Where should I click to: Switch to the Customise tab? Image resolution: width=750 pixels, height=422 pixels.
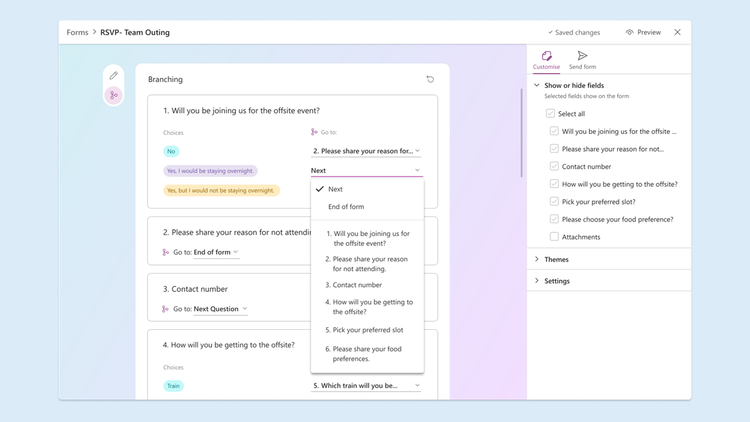click(x=546, y=60)
